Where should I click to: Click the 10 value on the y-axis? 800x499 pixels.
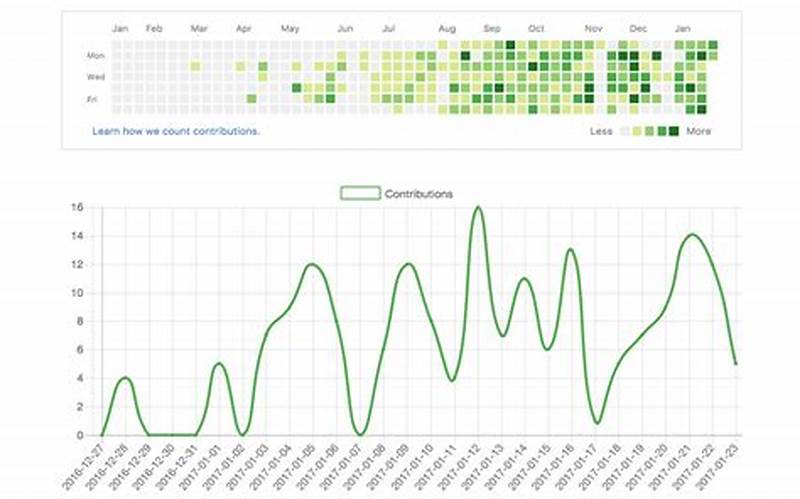[x=77, y=293]
